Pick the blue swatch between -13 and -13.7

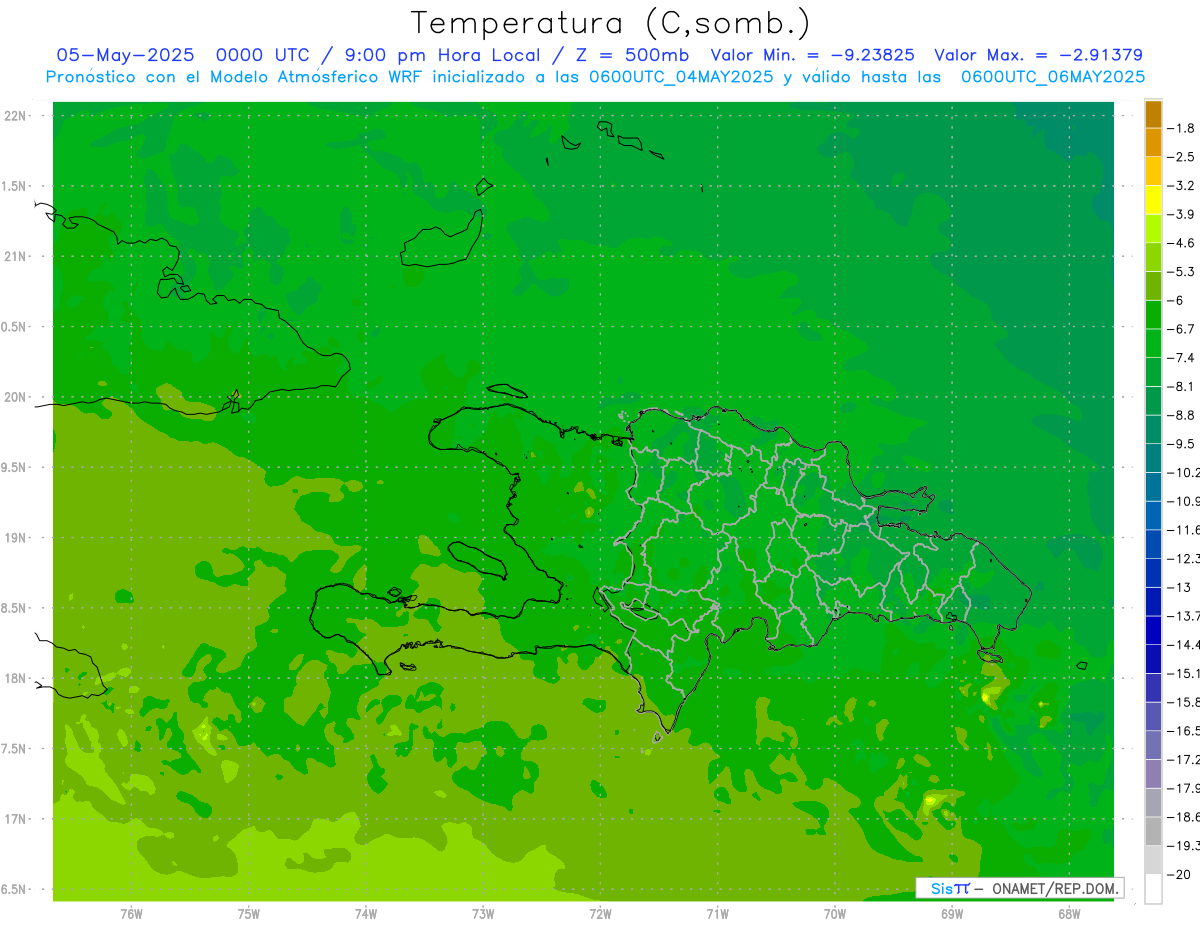(x=1153, y=602)
